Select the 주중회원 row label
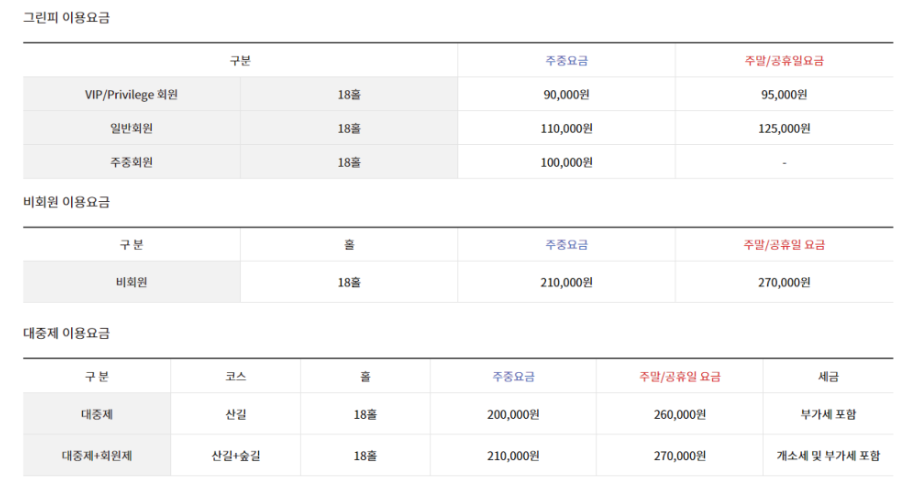The width and height of the screenshot is (903, 486). point(132,162)
